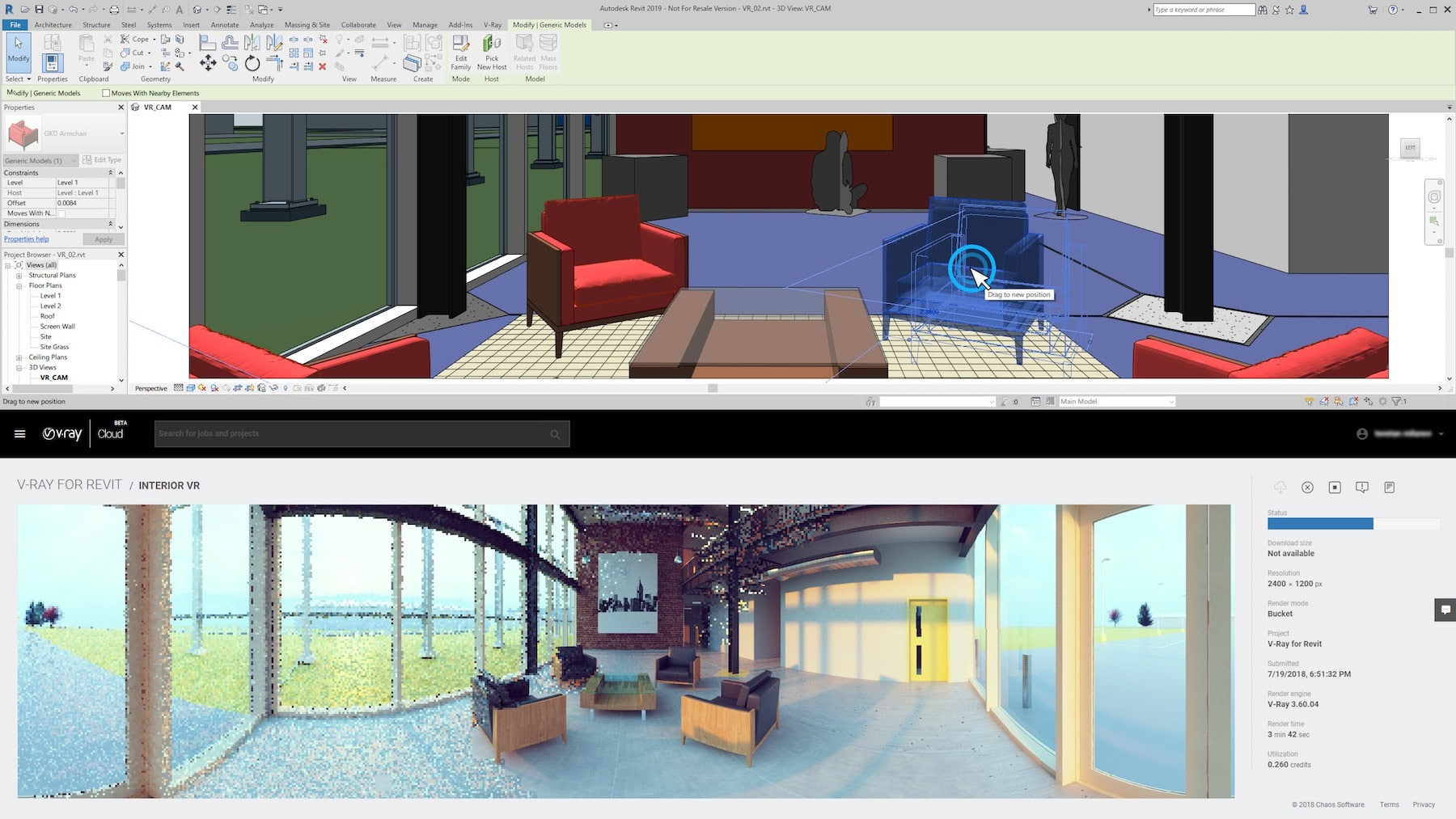Open the Properties help link
The width and height of the screenshot is (1456, 819).
click(x=27, y=239)
